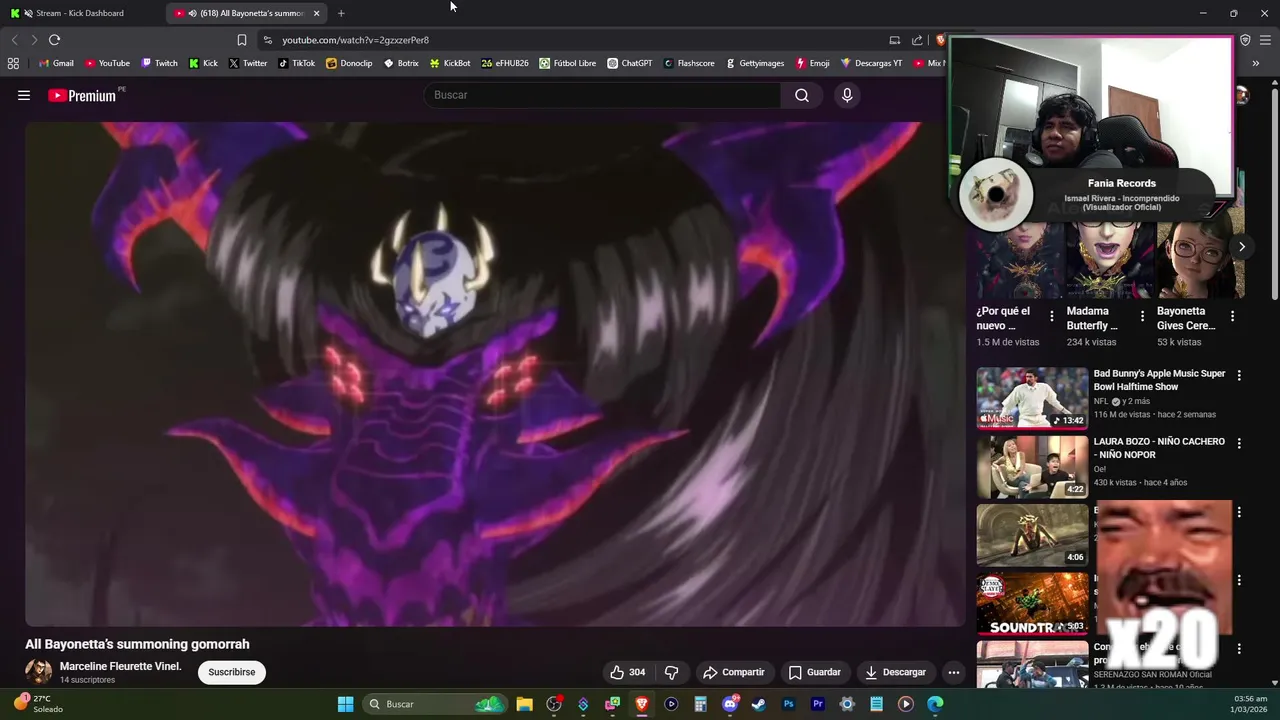Open Marceline Fleurette Vinel channel name
This screenshot has width=1280, height=720.
click(x=121, y=666)
